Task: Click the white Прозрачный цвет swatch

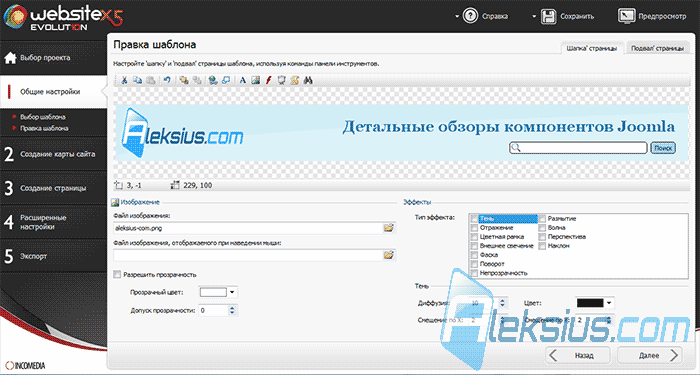Action: 213,292
